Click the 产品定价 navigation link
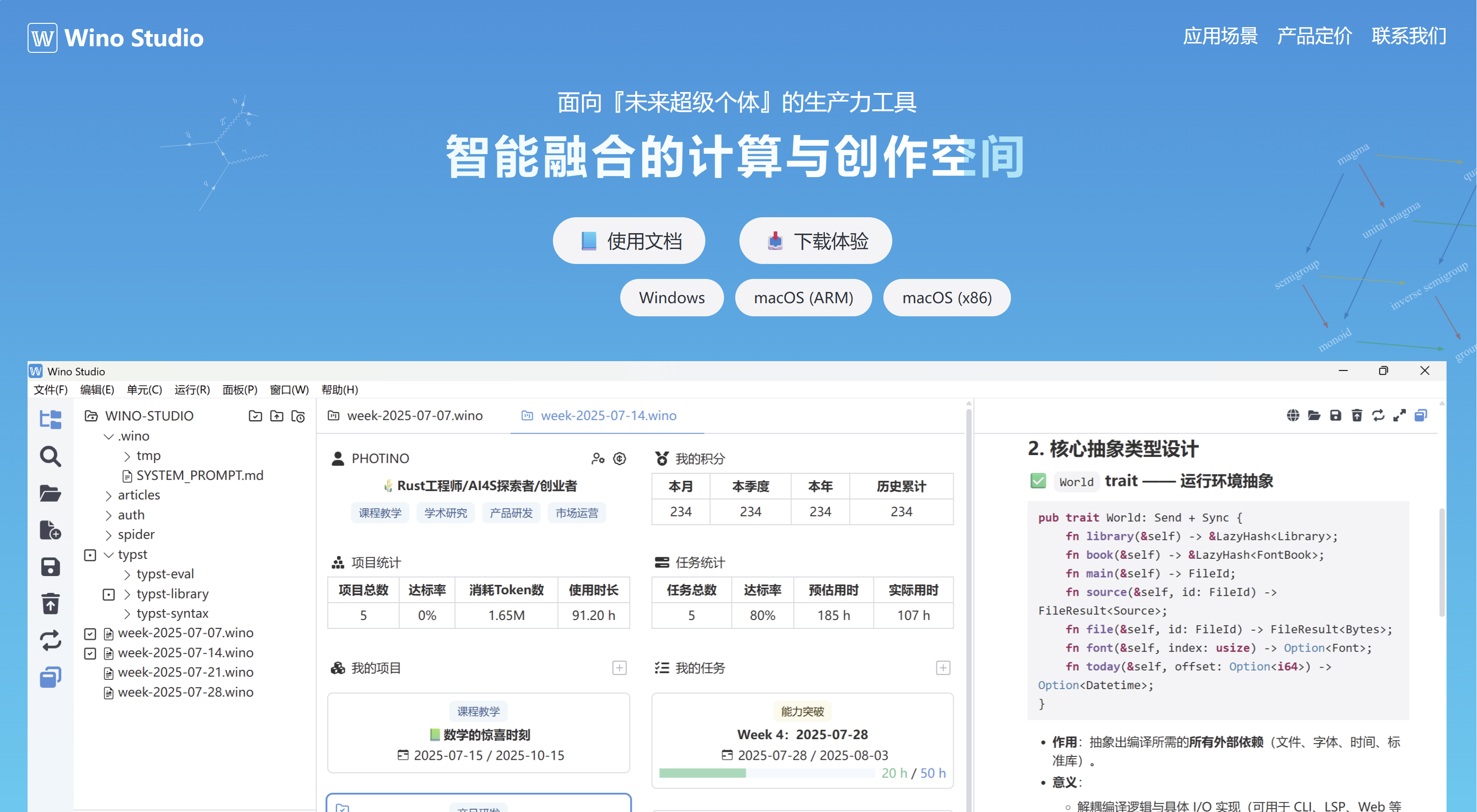1477x812 pixels. pyautogui.click(x=1314, y=36)
